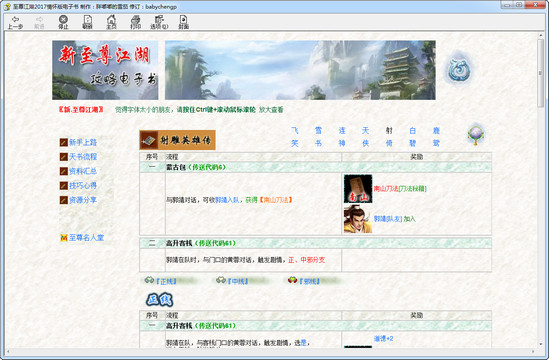This screenshot has height=360, width=549.
Task: Click the brush icon next to 资源分享
Action: [x=64, y=200]
